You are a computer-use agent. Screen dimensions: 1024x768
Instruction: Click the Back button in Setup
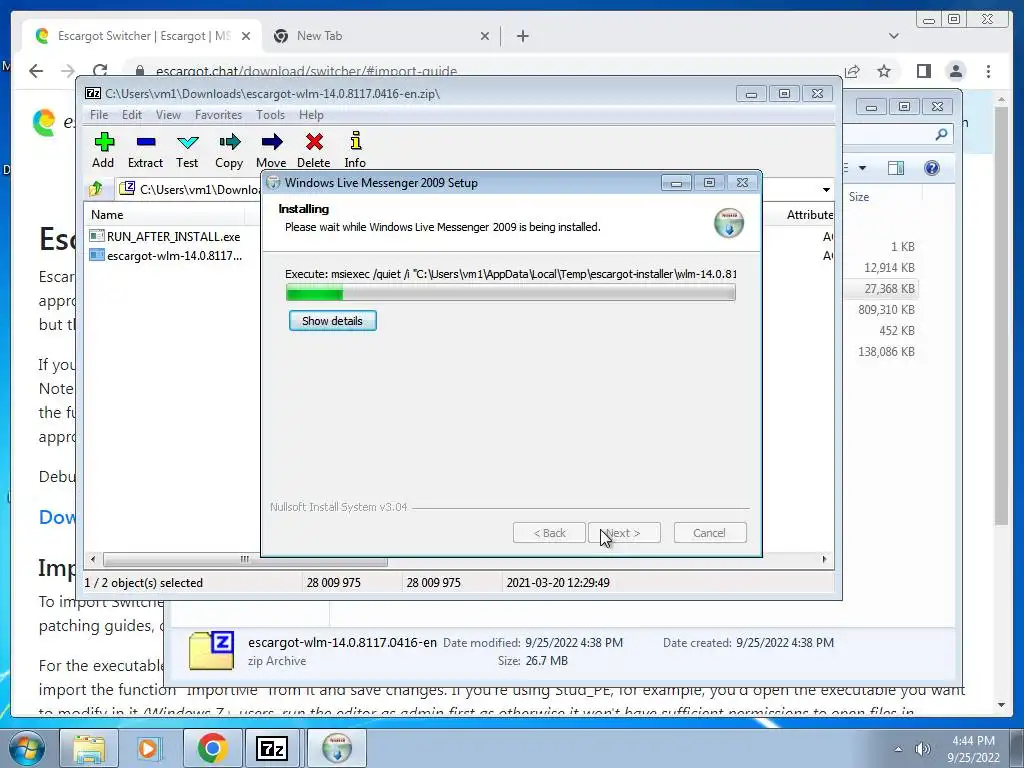click(x=549, y=533)
